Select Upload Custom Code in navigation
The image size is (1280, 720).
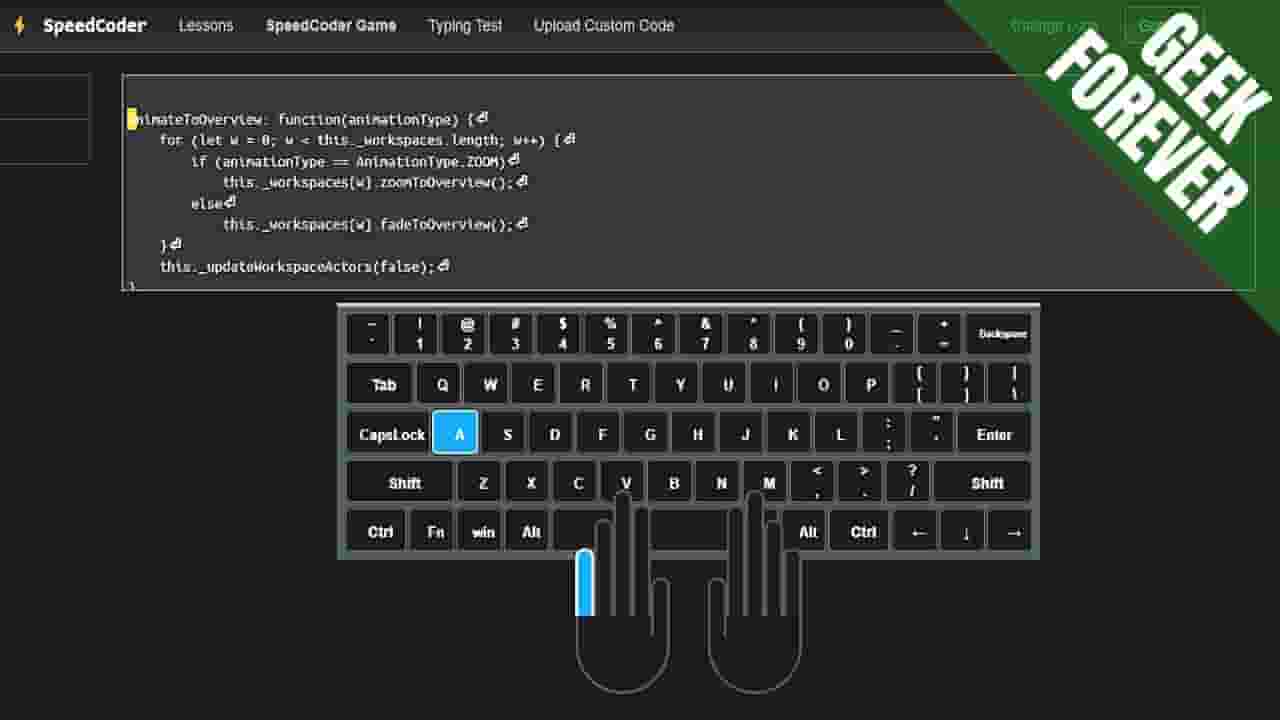tap(604, 26)
